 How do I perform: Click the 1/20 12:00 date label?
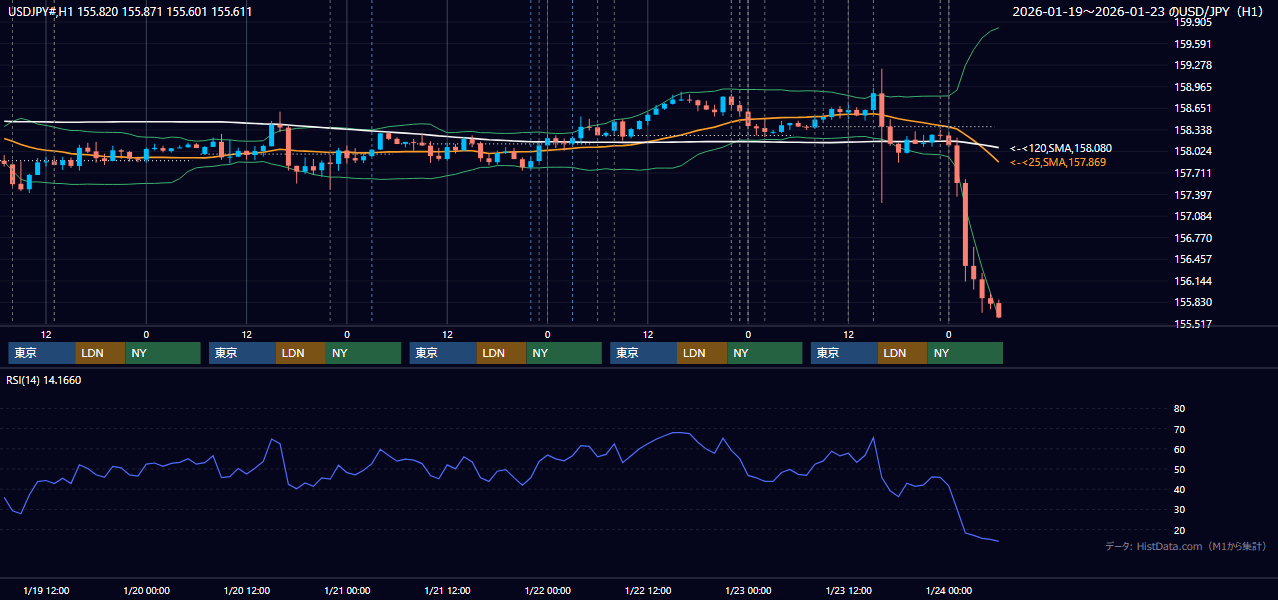[246, 590]
